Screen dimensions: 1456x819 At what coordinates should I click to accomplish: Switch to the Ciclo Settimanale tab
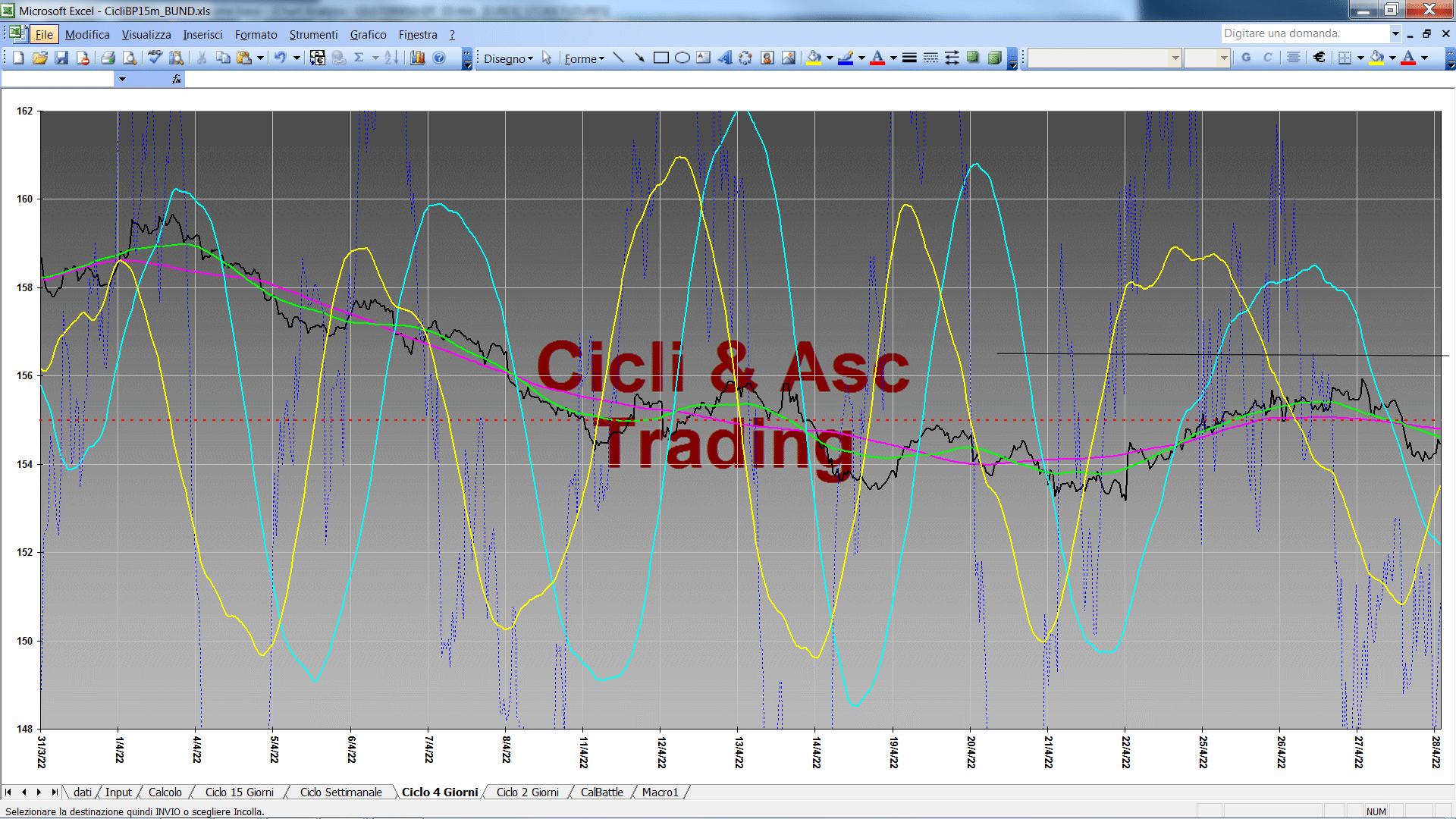pos(341,792)
